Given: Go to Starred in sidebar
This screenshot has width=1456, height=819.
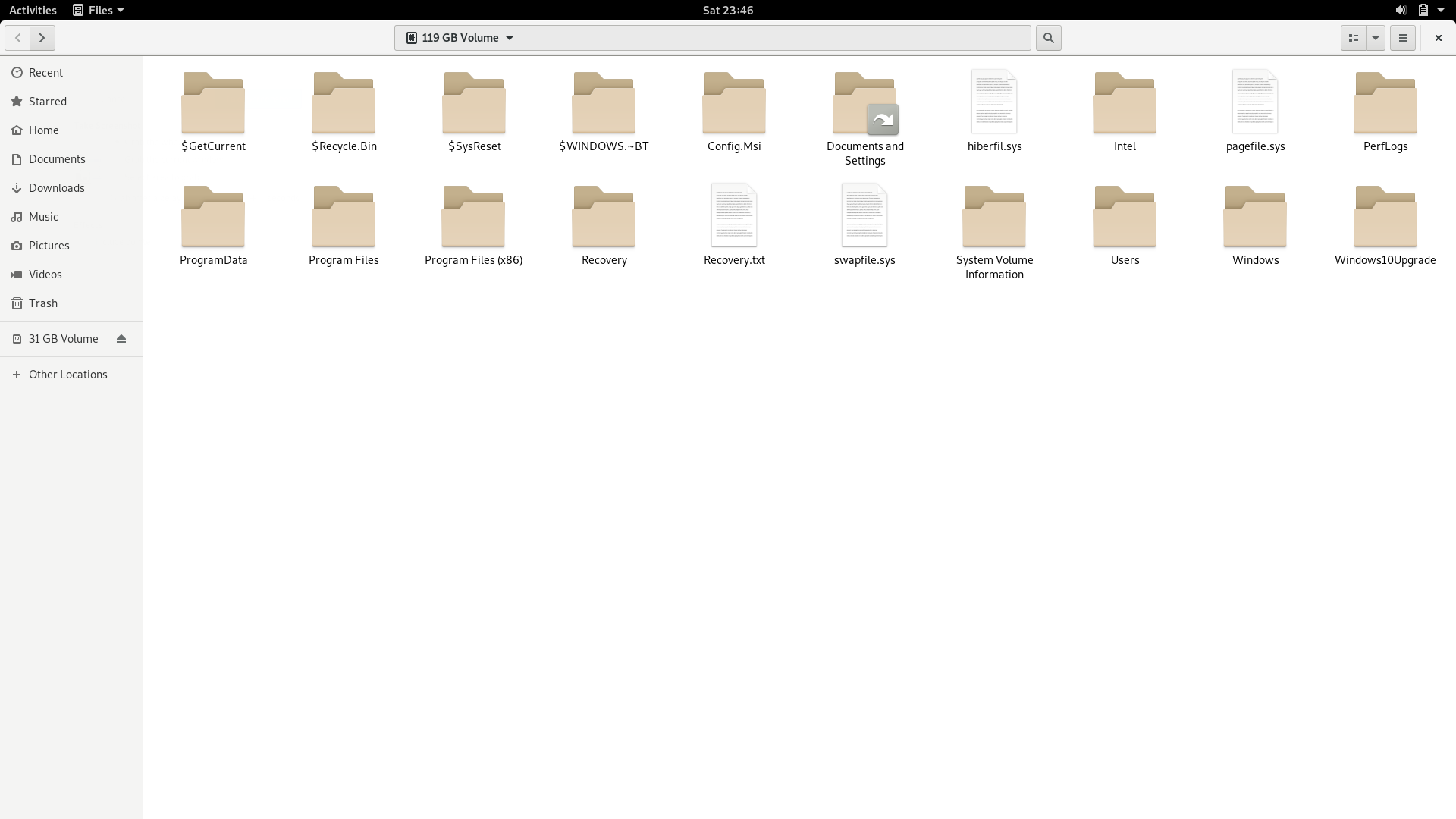Looking at the screenshot, I should [x=47, y=102].
